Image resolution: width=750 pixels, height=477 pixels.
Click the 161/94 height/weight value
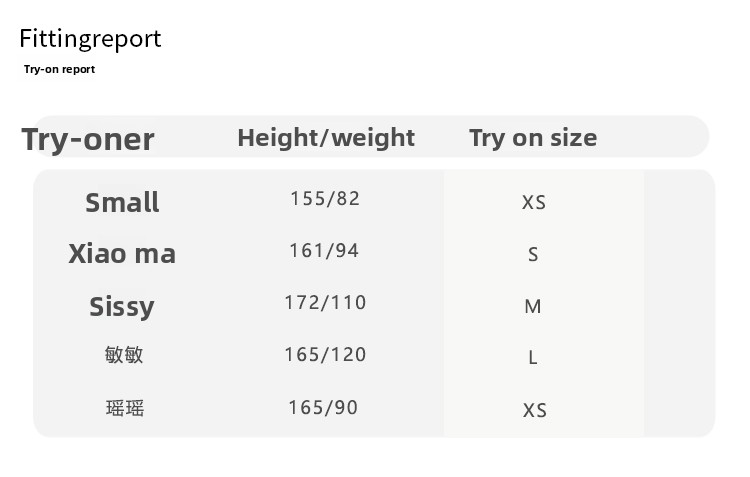coord(324,250)
